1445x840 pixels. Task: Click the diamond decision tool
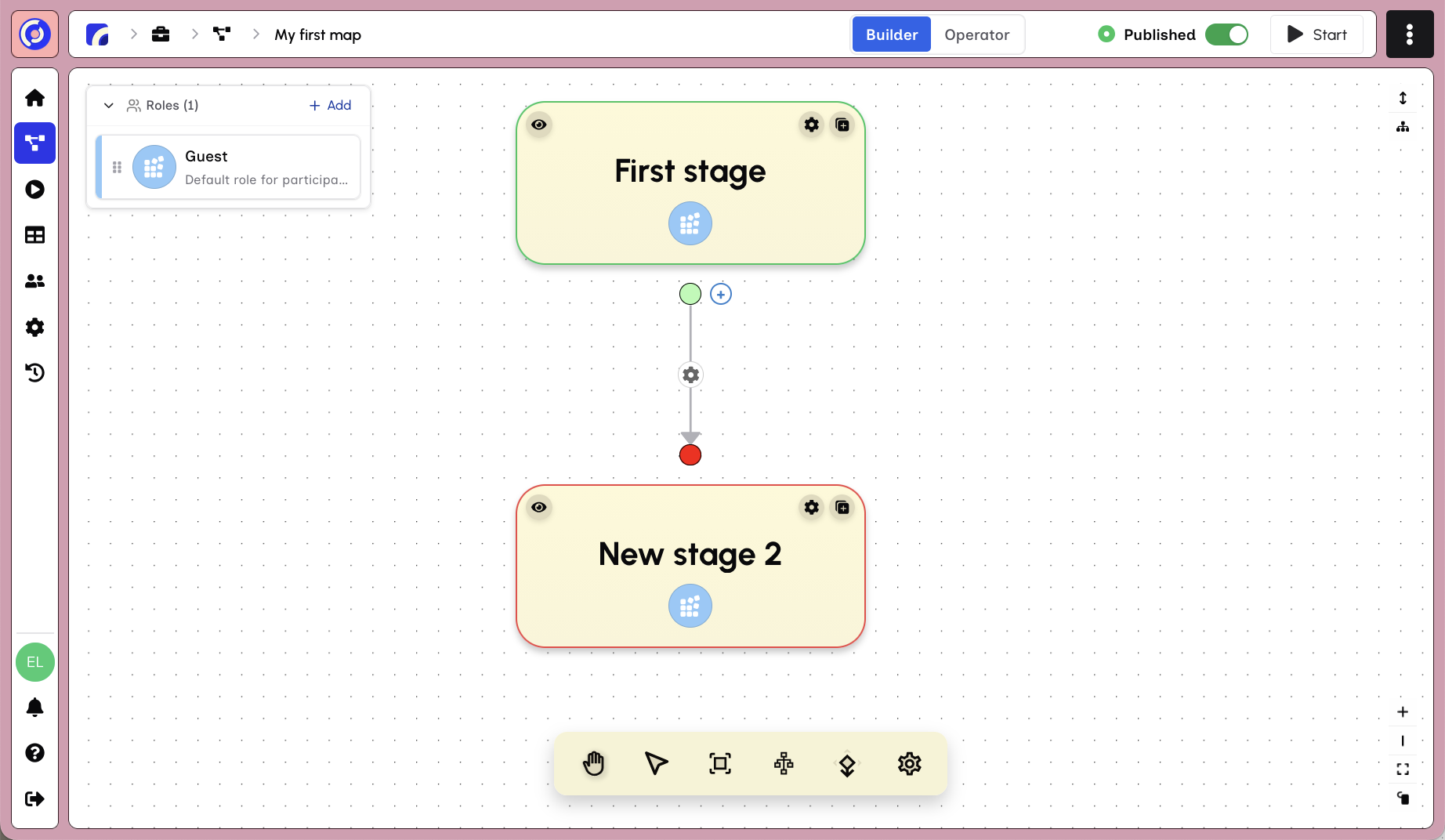click(847, 765)
